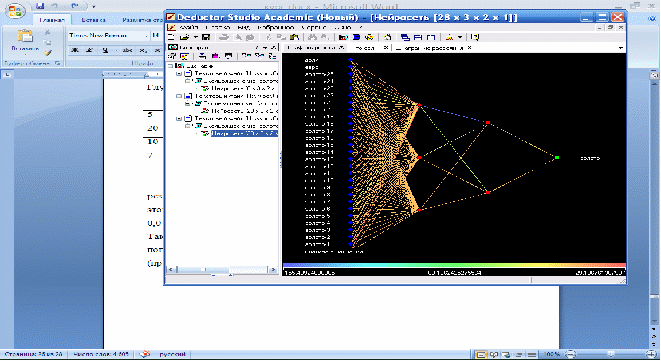This screenshot has height=361, width=661.
Task: Click the Print icon in Deductor toolbar
Action: click(x=224, y=38)
